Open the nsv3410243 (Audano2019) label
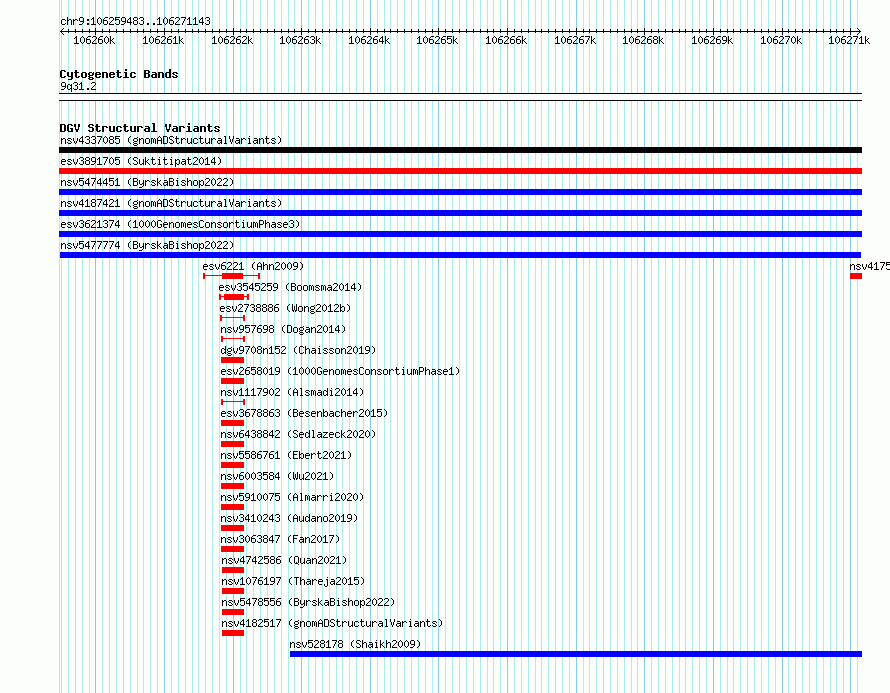The height and width of the screenshot is (693, 890). click(x=289, y=518)
